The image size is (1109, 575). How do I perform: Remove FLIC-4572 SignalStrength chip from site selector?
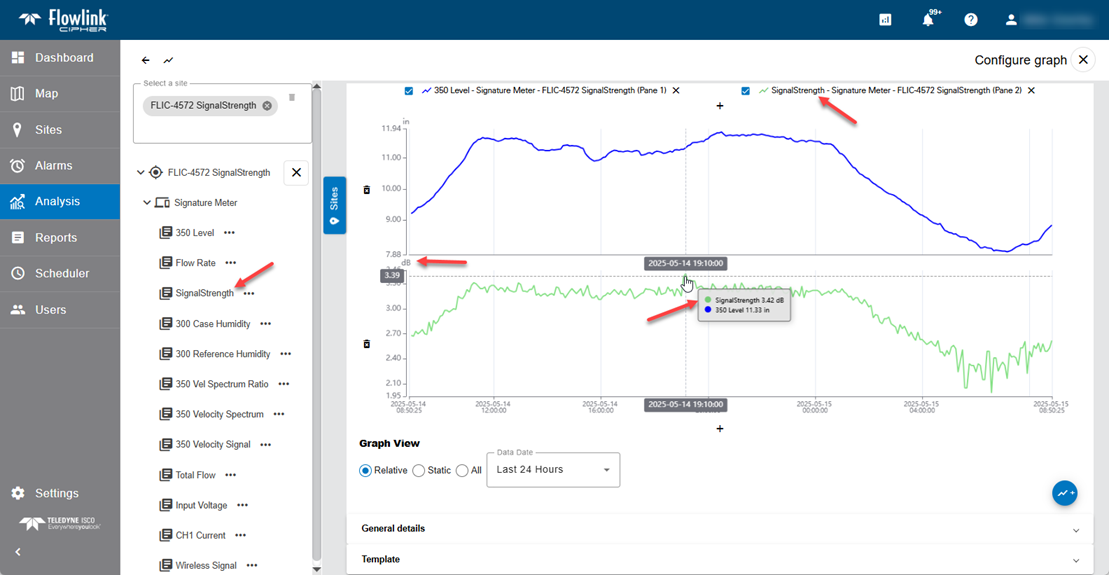pyautogui.click(x=267, y=106)
